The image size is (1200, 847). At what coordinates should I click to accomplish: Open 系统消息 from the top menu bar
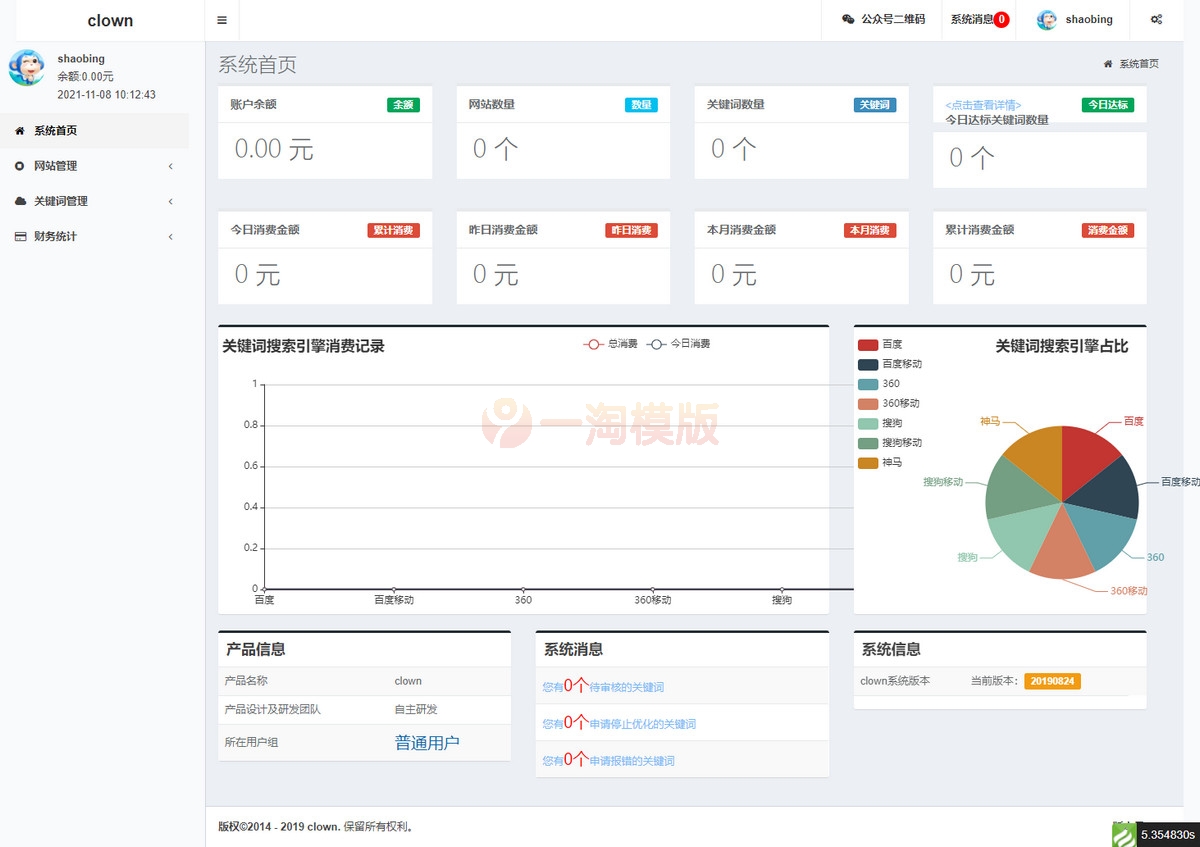972,19
